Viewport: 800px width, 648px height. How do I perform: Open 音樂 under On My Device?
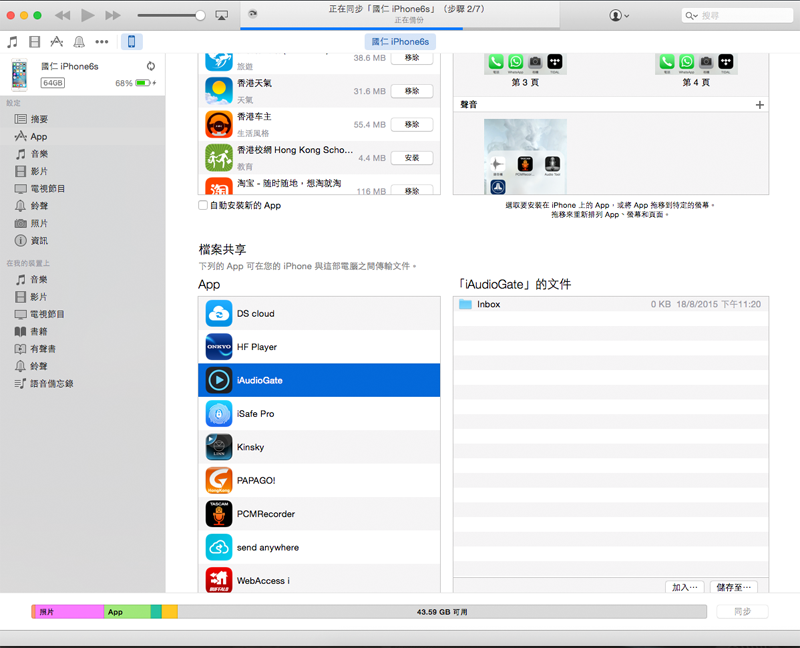[x=83, y=279]
